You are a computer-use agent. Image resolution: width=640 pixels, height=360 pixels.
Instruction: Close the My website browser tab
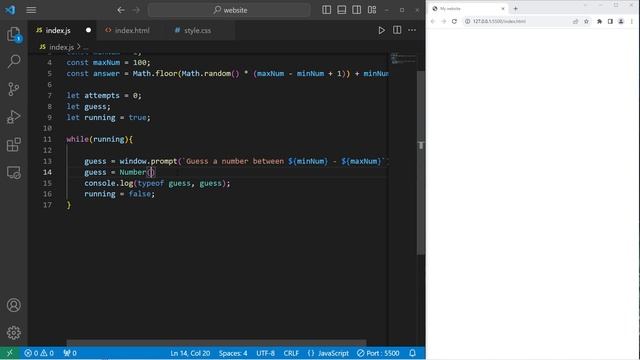[x=503, y=9]
